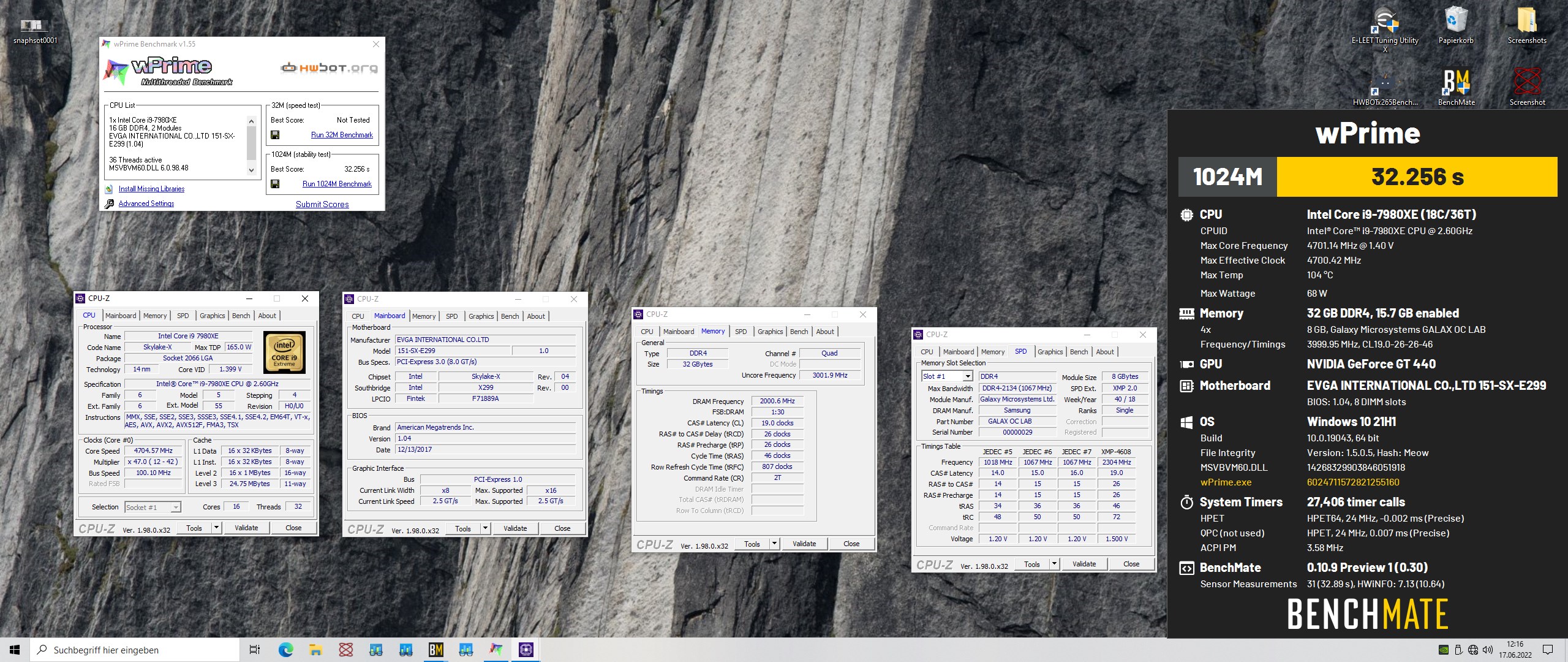Open the Screenshots desktop folder
The height and width of the screenshot is (662, 1568).
tap(1527, 26)
